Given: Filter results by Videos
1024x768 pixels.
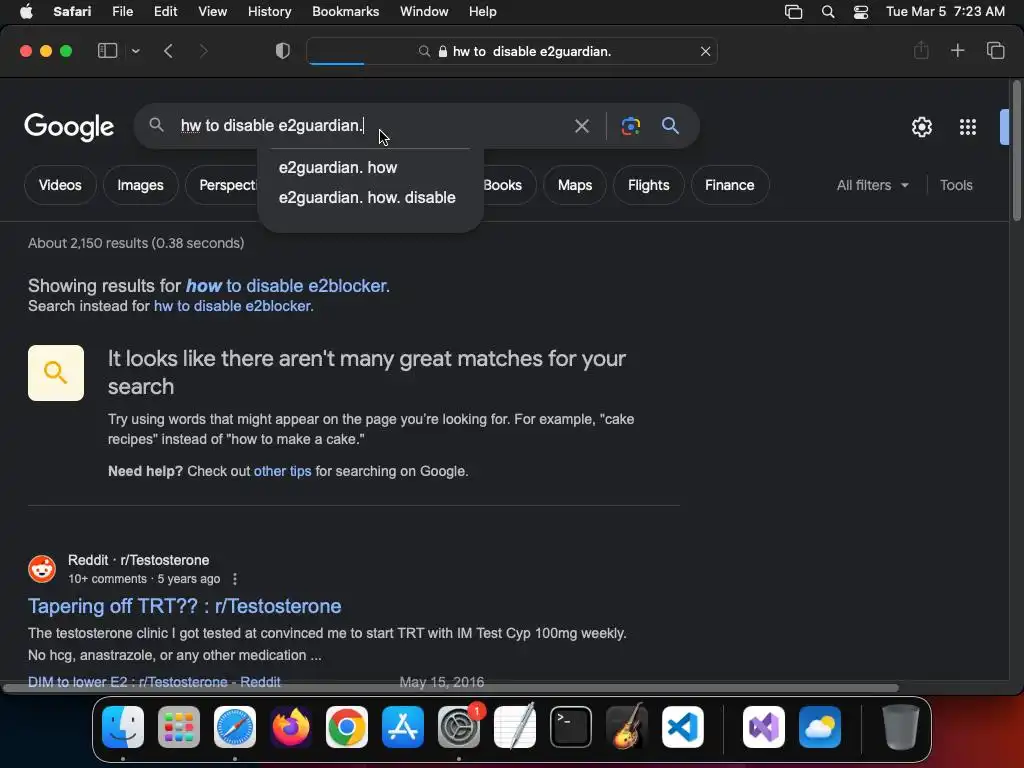Looking at the screenshot, I should point(60,185).
